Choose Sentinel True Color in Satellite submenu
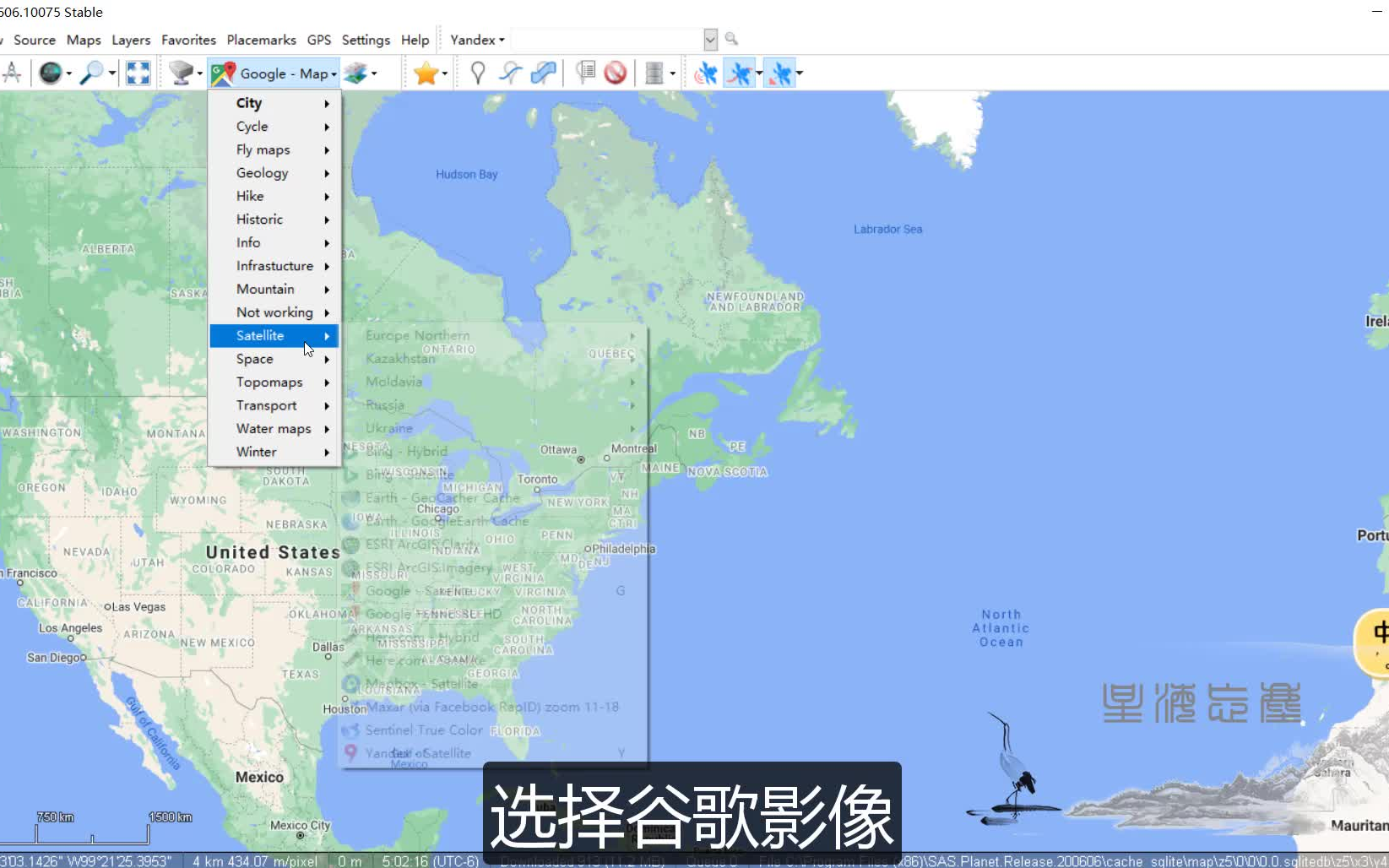 (x=493, y=730)
